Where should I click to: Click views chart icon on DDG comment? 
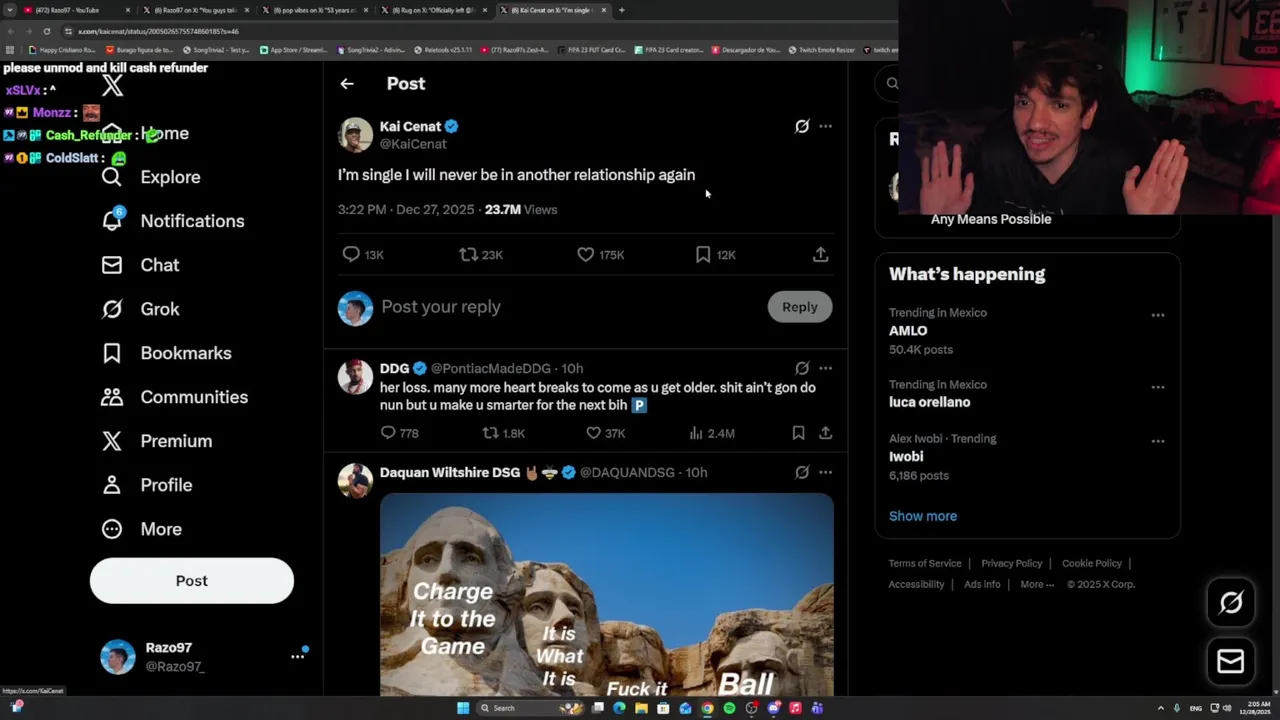pyautogui.click(x=696, y=433)
